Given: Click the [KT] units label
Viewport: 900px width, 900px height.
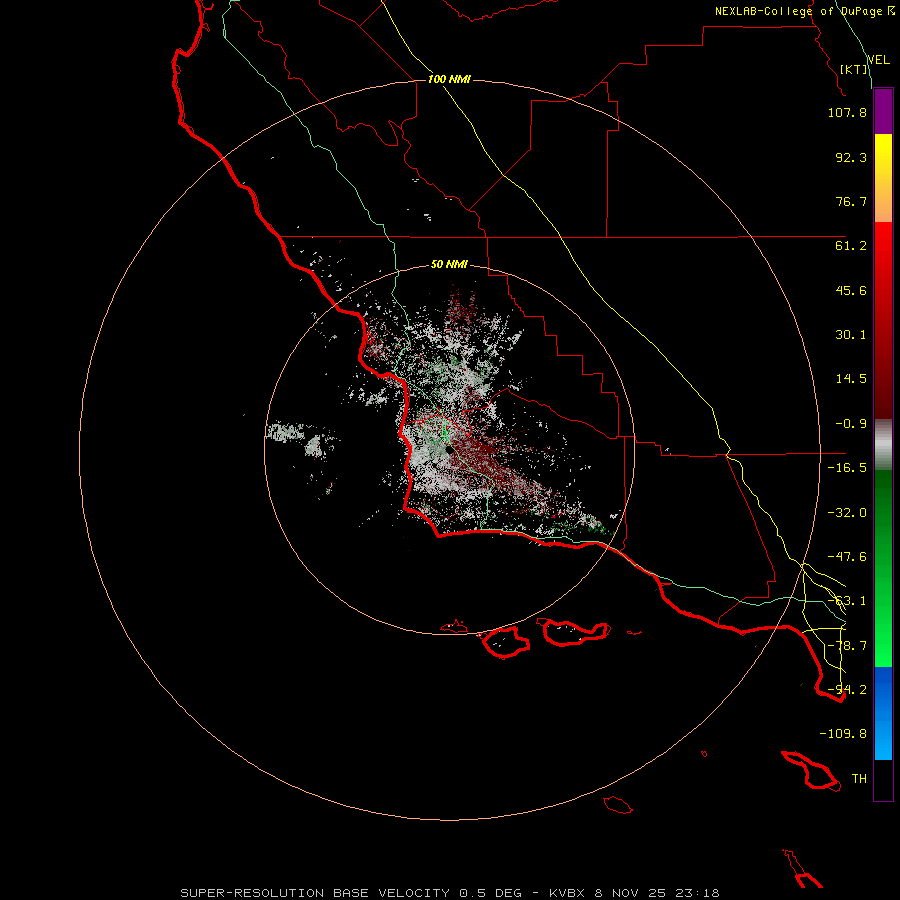Looking at the screenshot, I should 854,69.
